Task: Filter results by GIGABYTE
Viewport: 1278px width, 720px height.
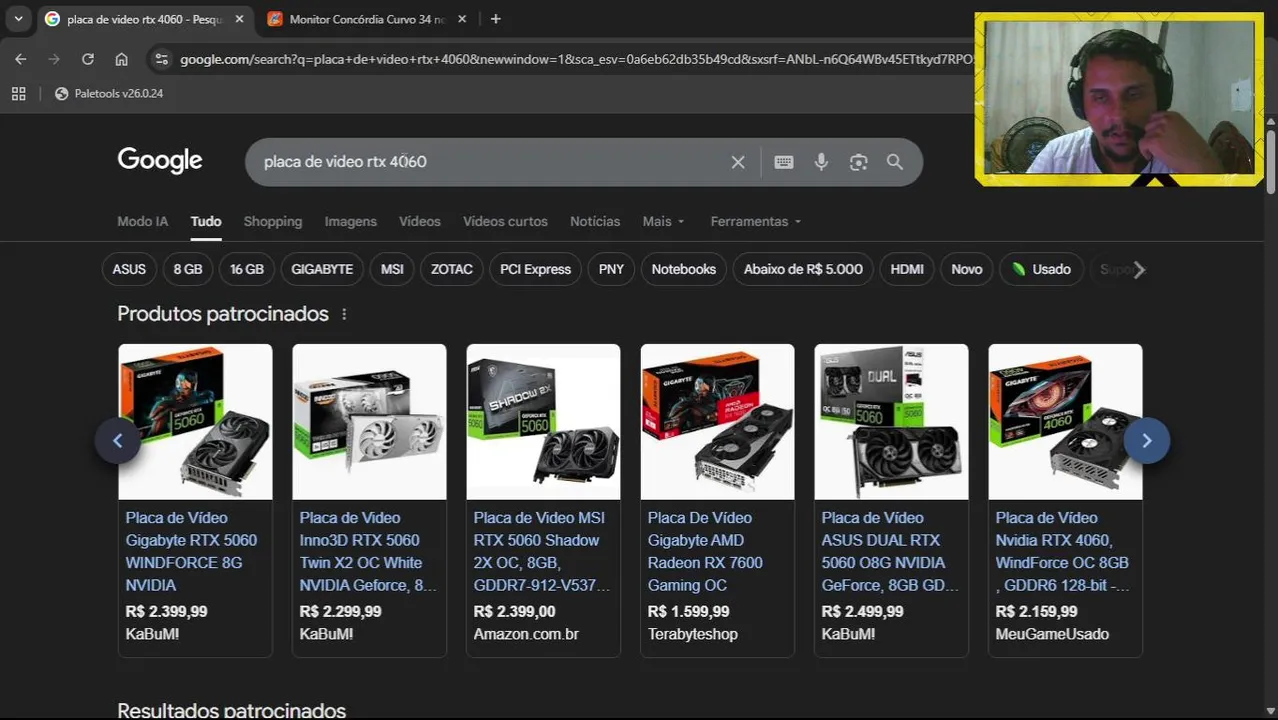Action: [x=322, y=269]
